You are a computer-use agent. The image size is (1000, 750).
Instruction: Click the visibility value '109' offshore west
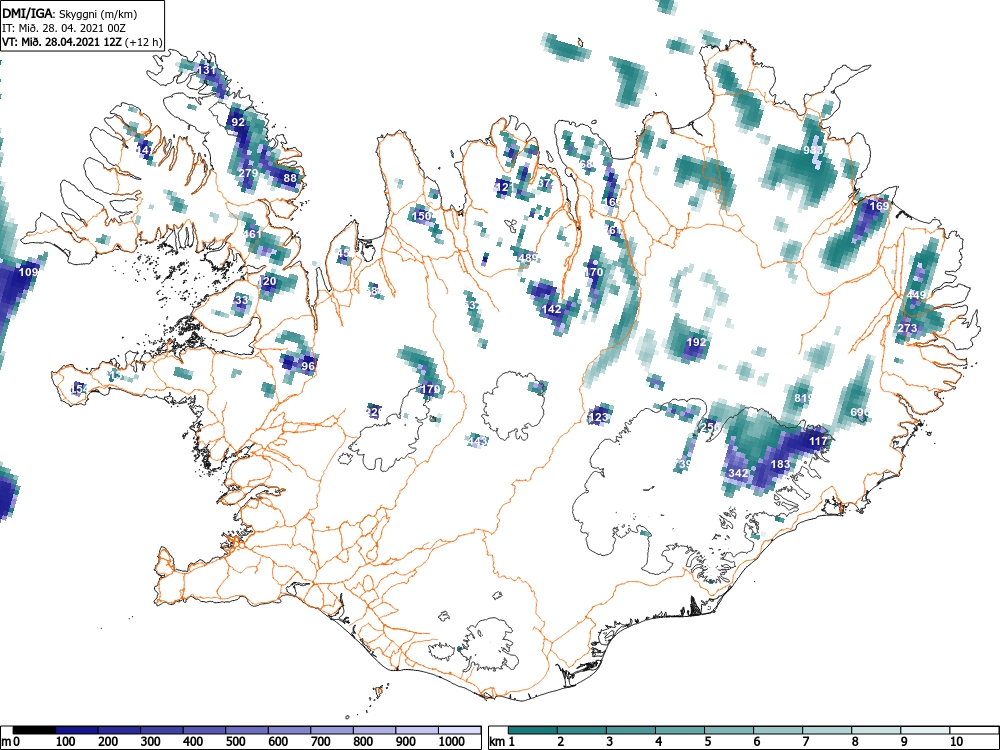pos(29,272)
